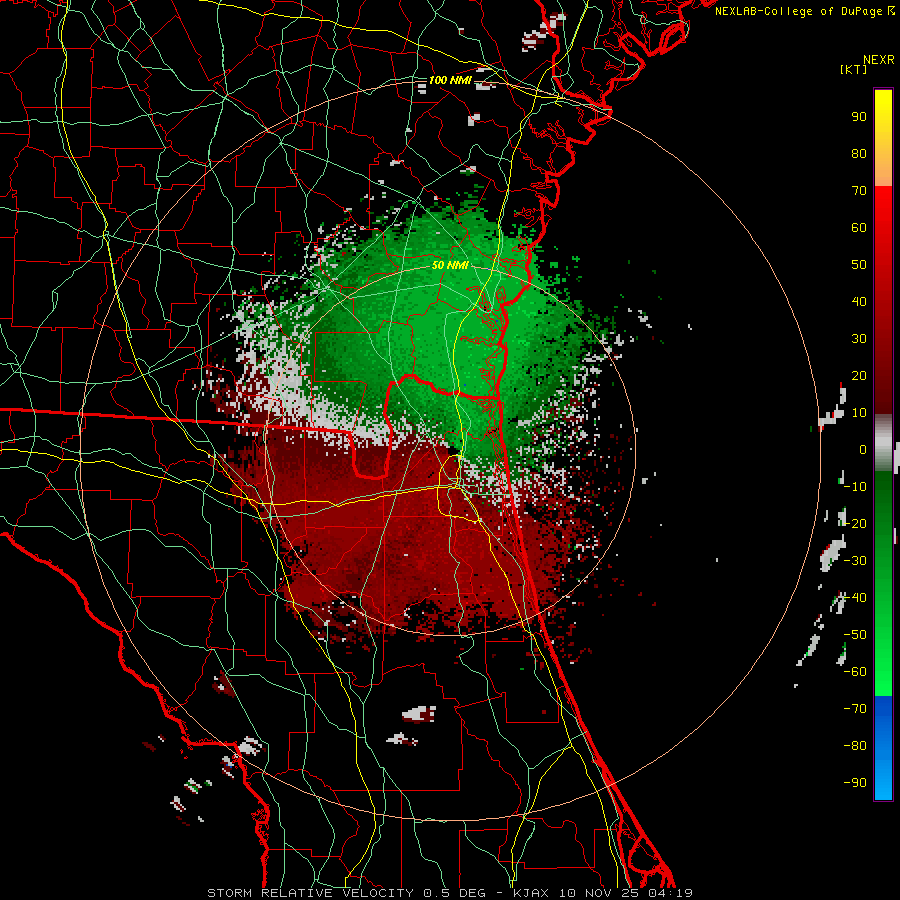The image size is (900, 900).
Task: Click the 60 value on velocity scale
Action: click(x=859, y=228)
